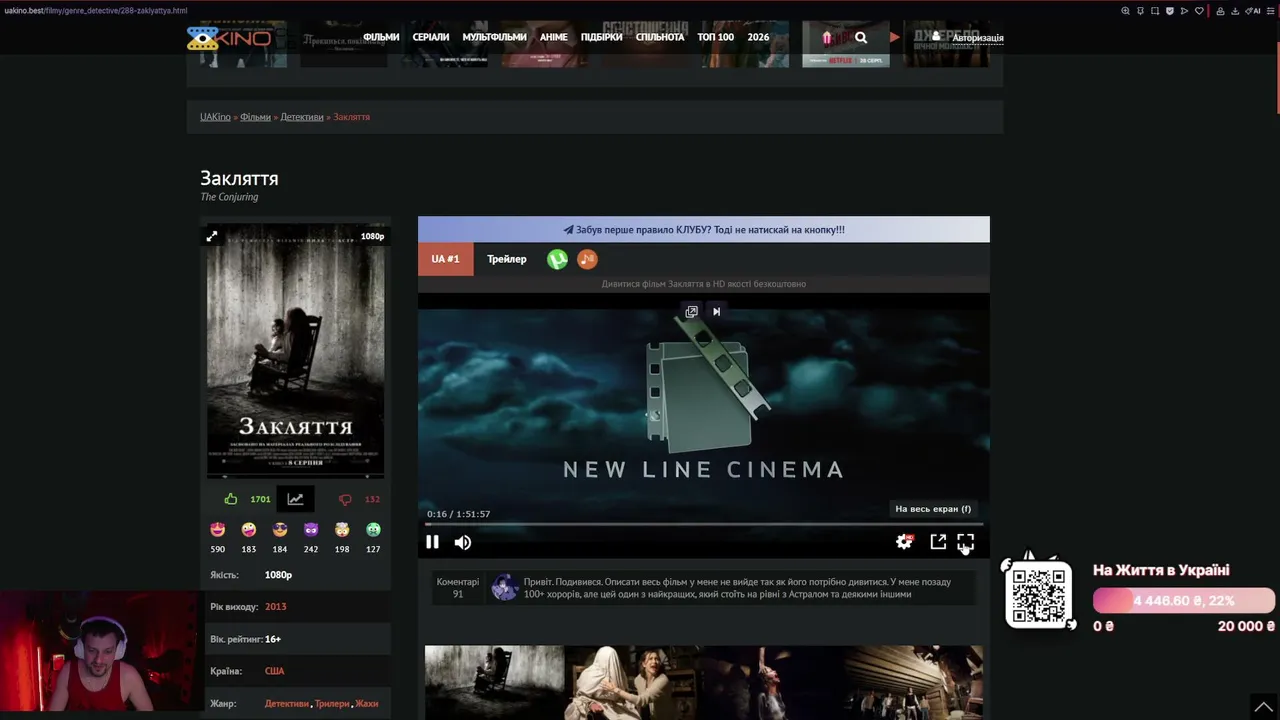The image size is (1280, 720).
Task: Skip to next video icon atop player
Action: [x=716, y=312]
